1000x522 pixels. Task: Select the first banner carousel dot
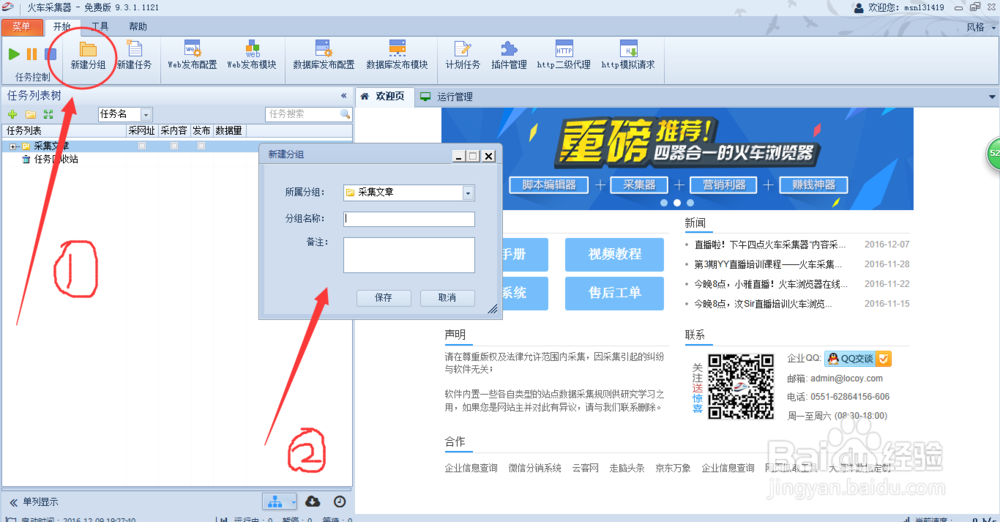click(664, 203)
